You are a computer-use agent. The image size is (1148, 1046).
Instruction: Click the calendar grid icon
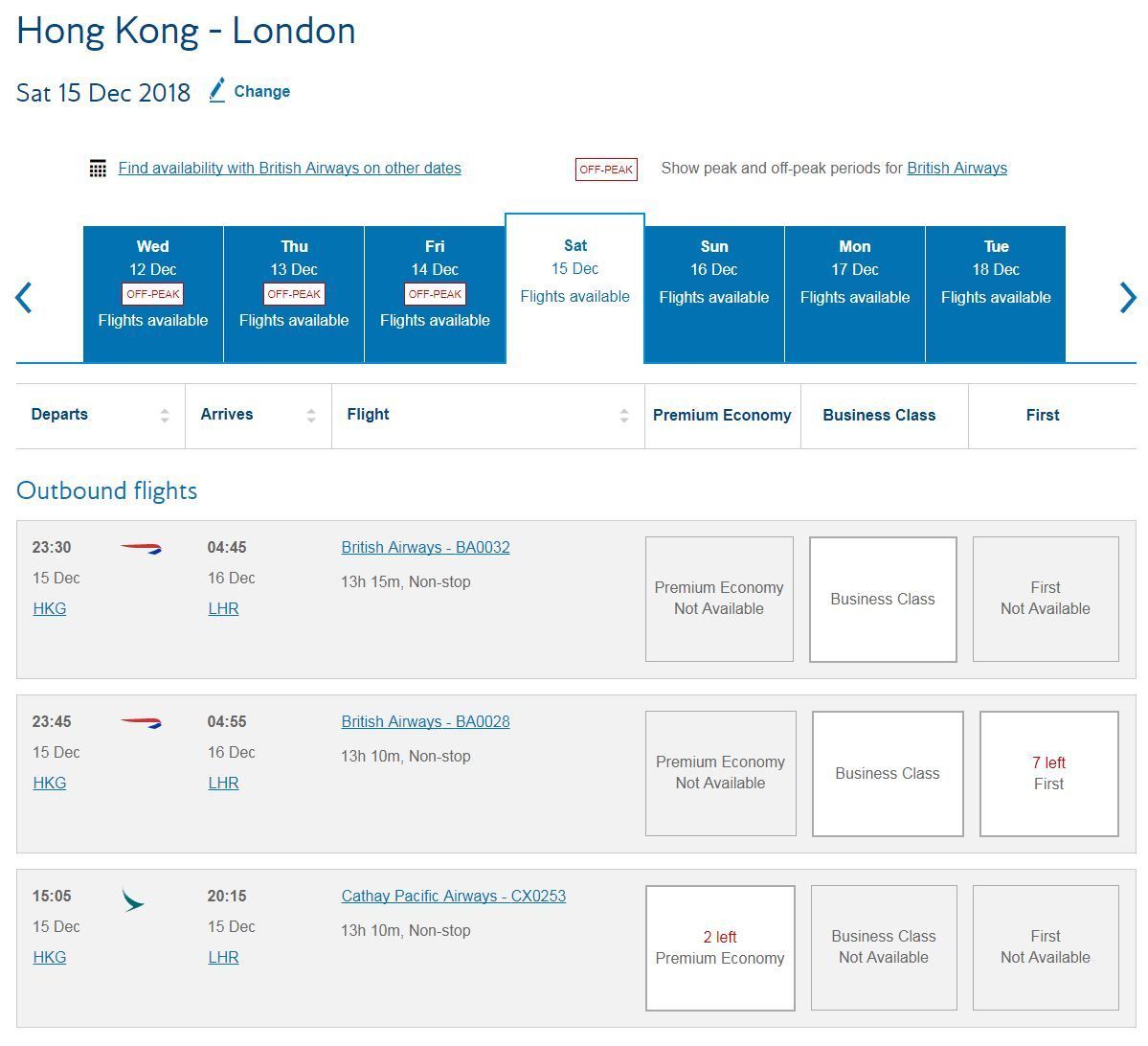(98, 169)
